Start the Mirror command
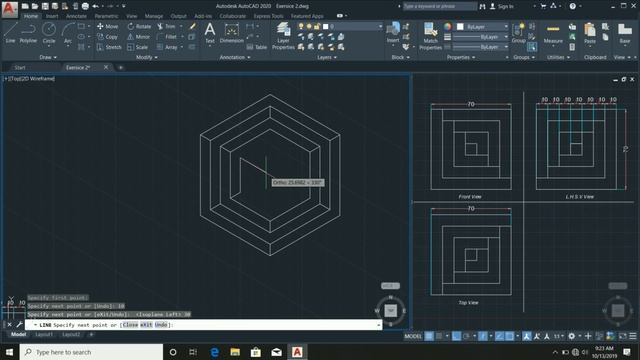This screenshot has width=640, height=360. click(x=139, y=37)
